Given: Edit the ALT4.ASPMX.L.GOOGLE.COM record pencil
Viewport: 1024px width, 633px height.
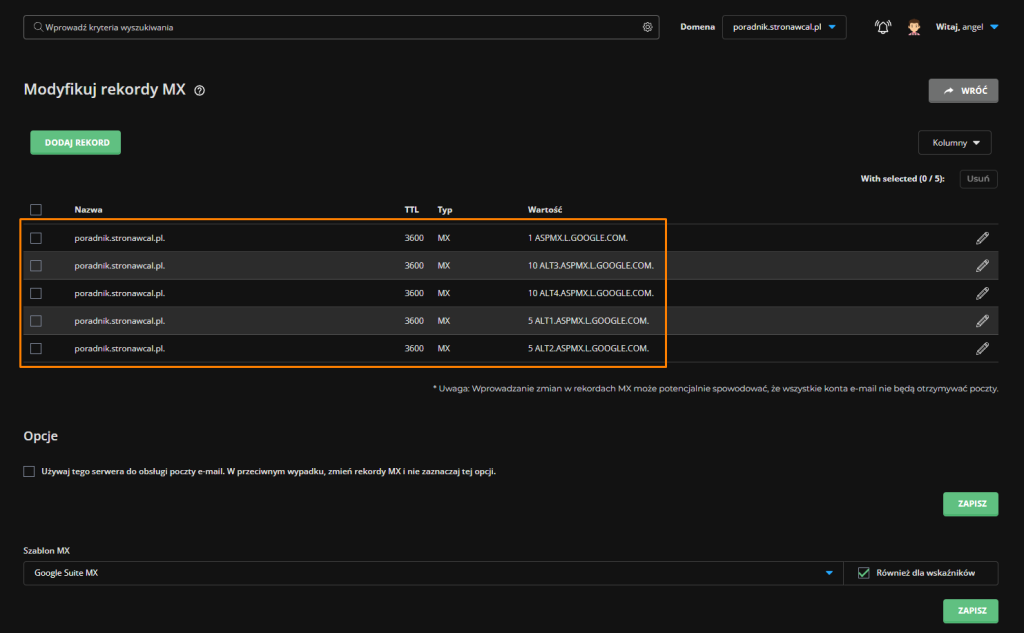Looking at the screenshot, I should [x=982, y=293].
